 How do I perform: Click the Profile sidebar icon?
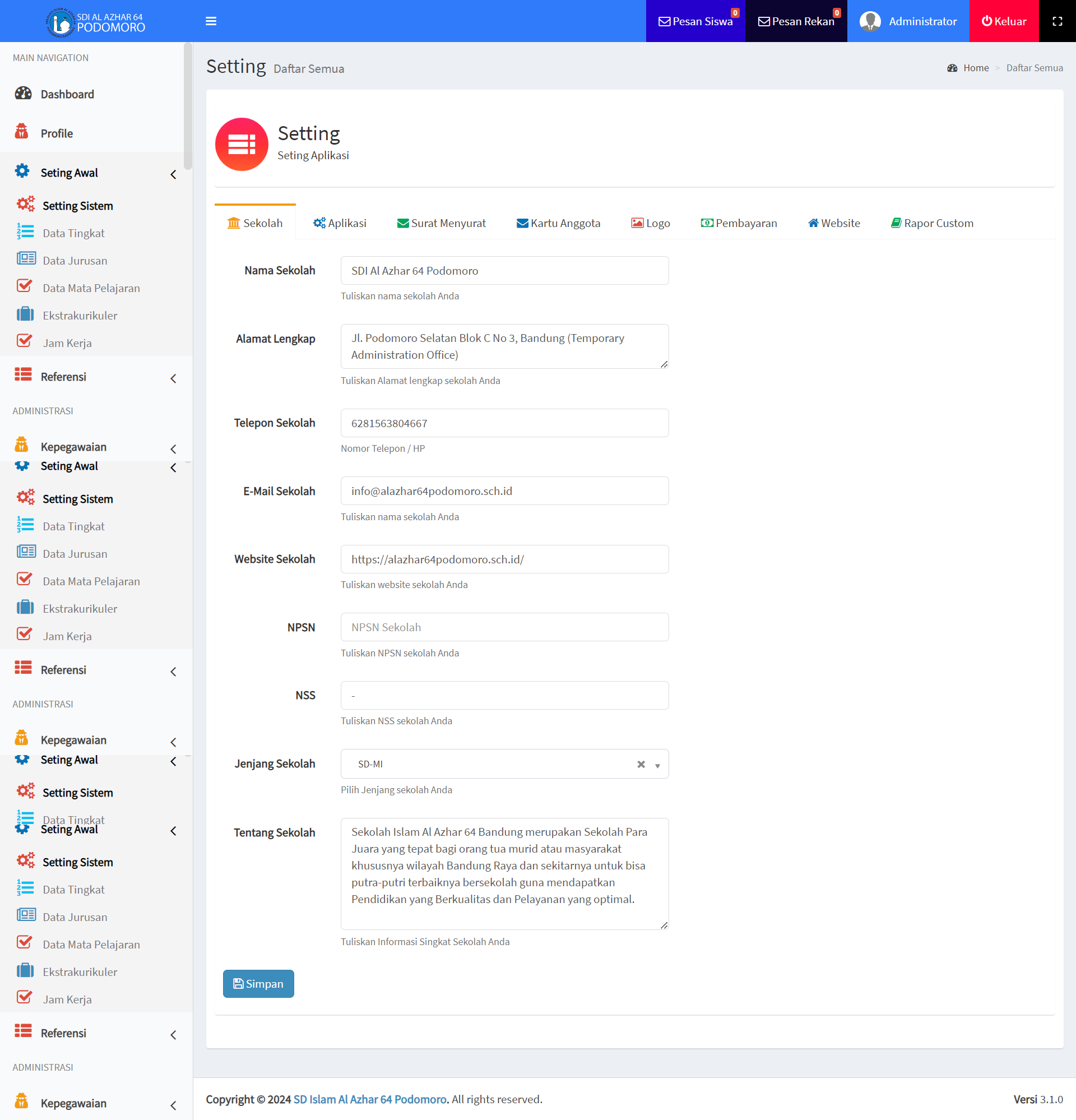pos(22,132)
